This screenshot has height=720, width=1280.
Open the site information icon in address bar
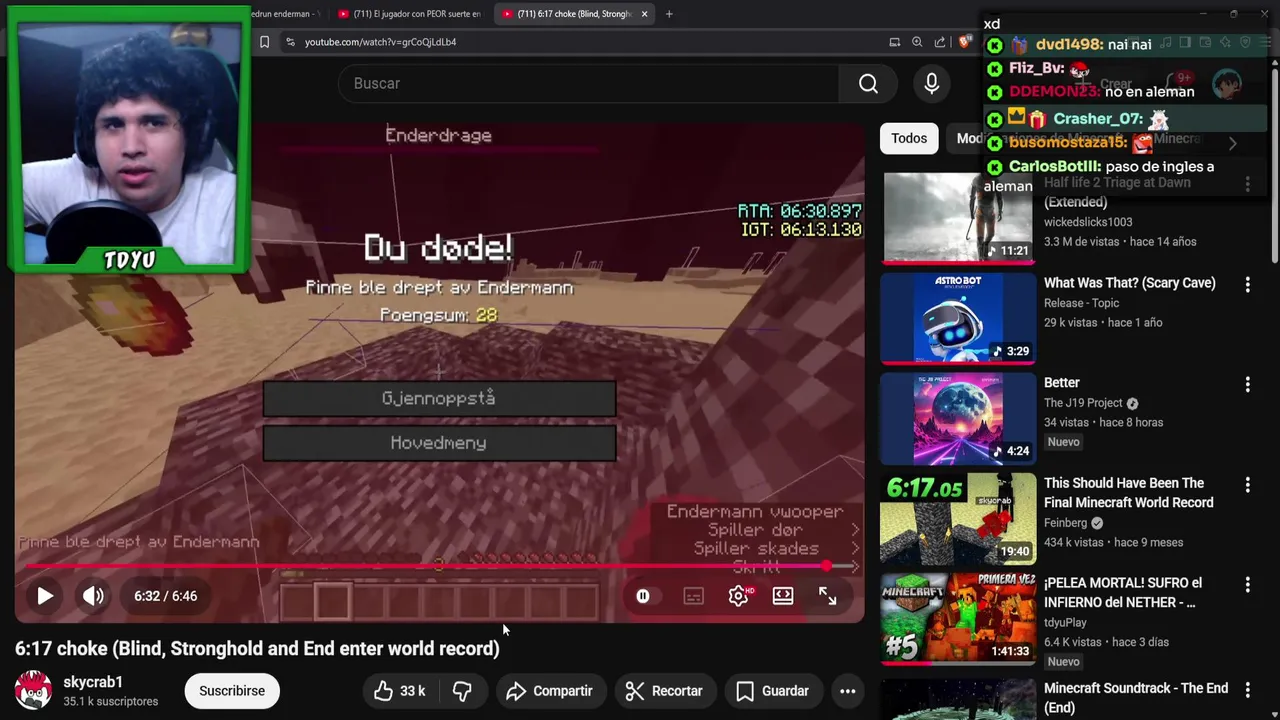(290, 42)
